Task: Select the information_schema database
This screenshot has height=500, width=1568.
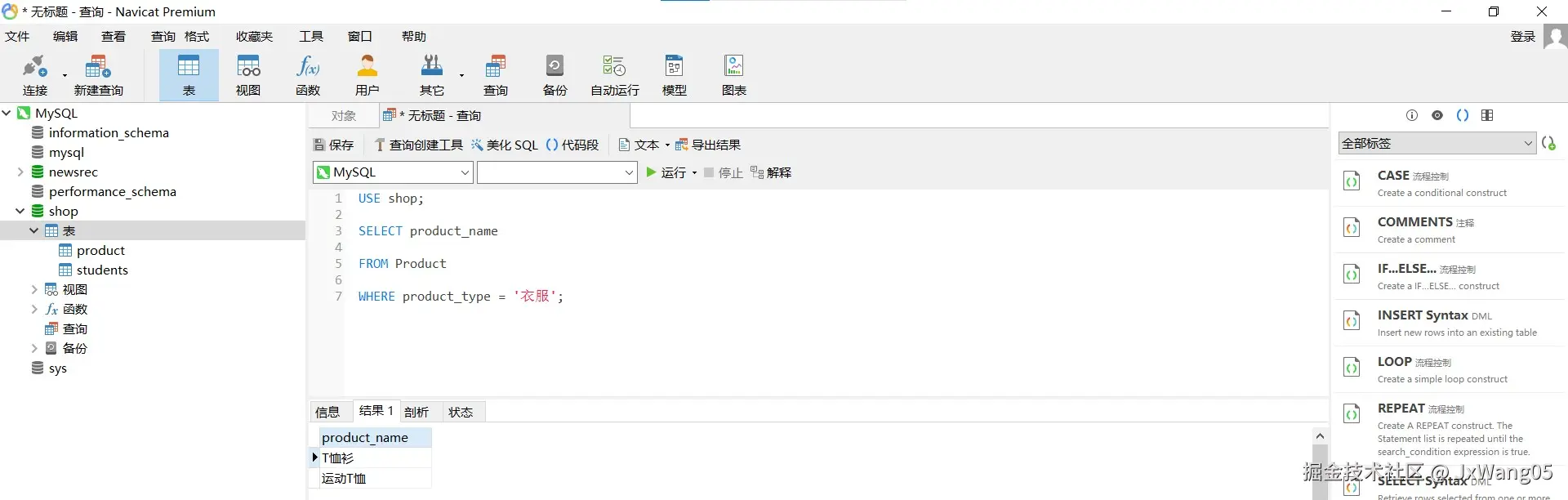Action: click(100, 132)
